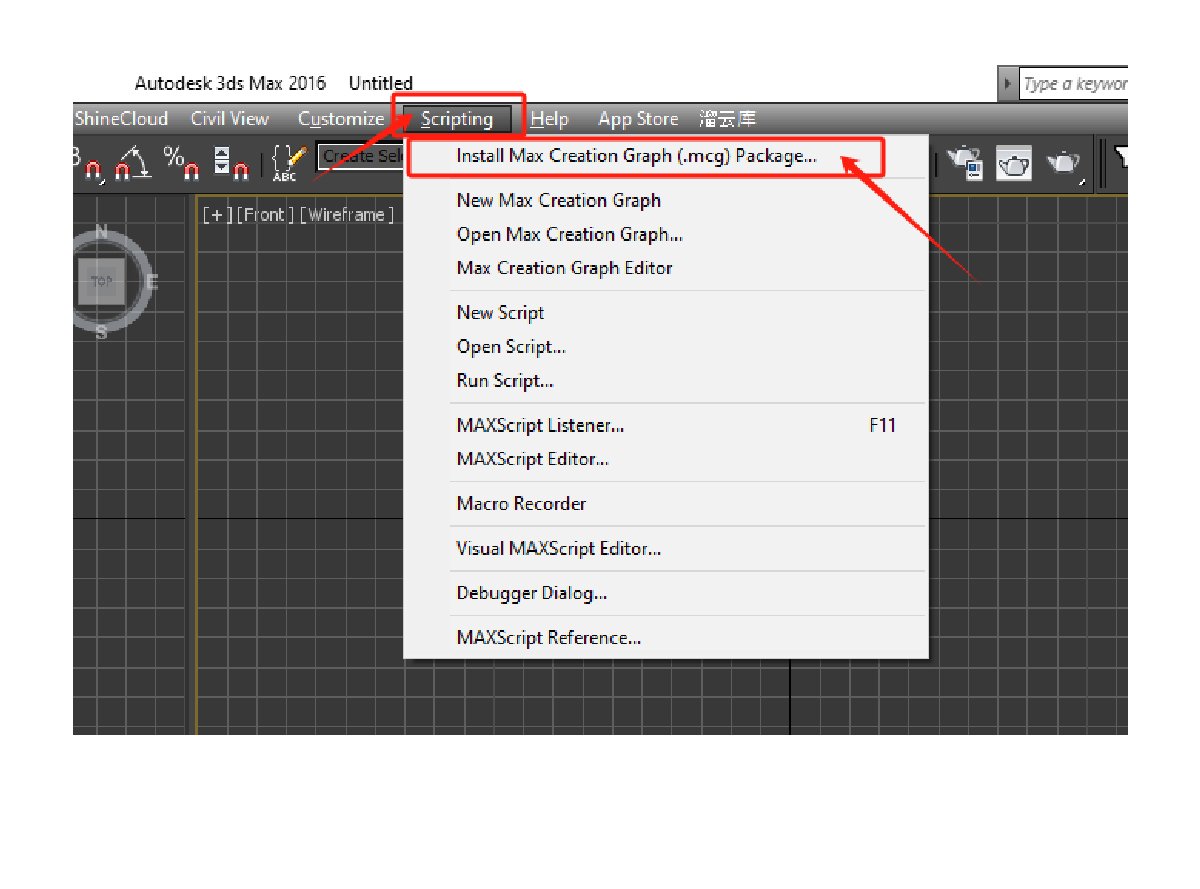Open the [Front] viewport view menu
The image size is (1200, 889).
point(265,215)
